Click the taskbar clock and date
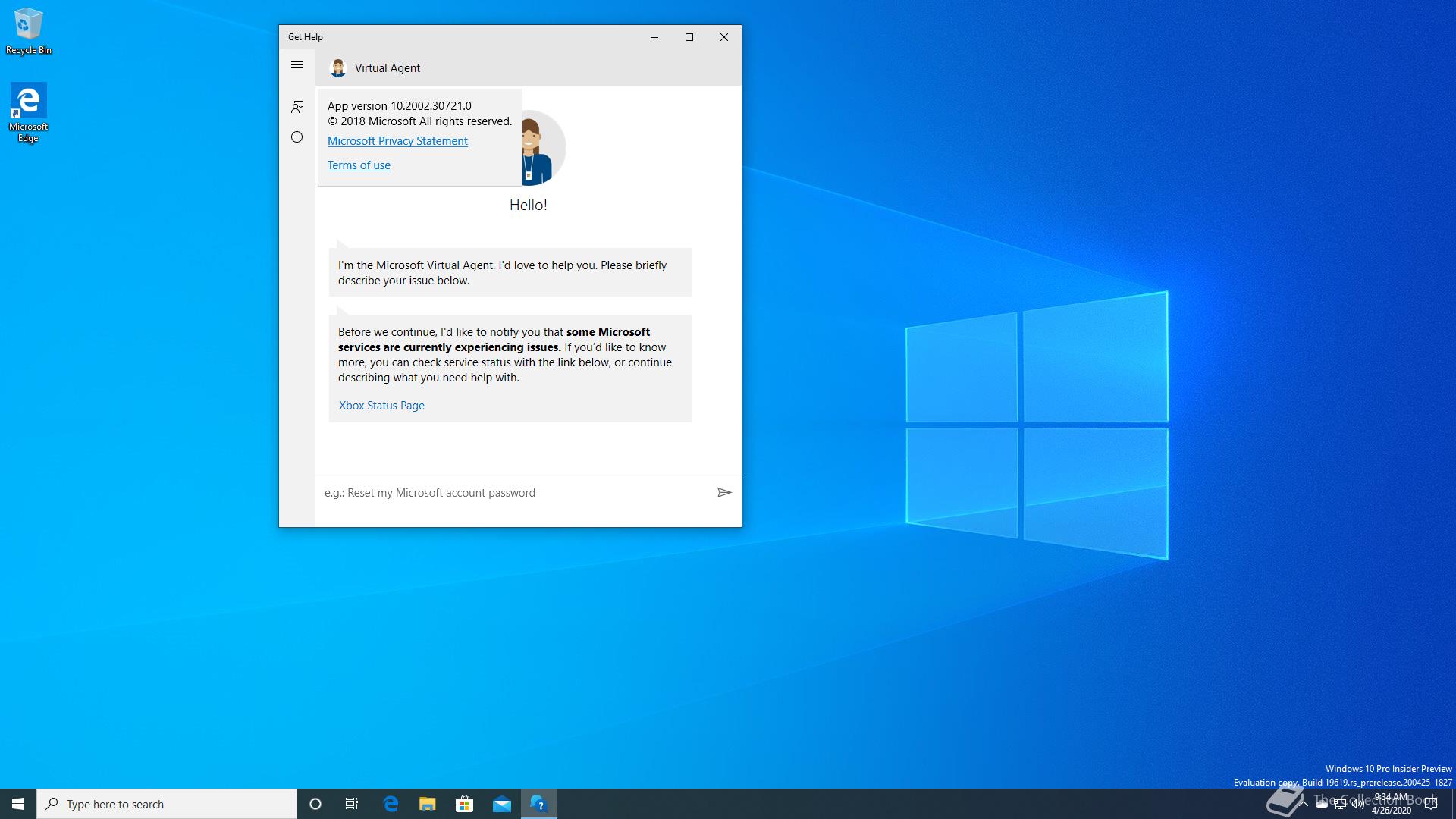The image size is (1456, 819). pyautogui.click(x=1392, y=804)
